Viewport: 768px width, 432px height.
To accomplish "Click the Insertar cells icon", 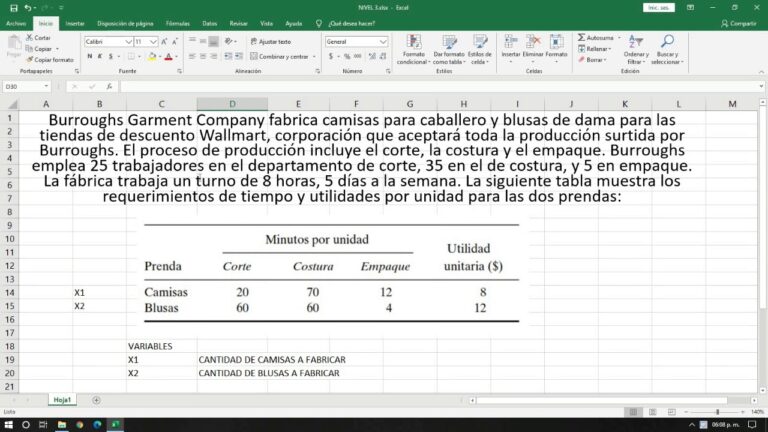I will click(510, 42).
